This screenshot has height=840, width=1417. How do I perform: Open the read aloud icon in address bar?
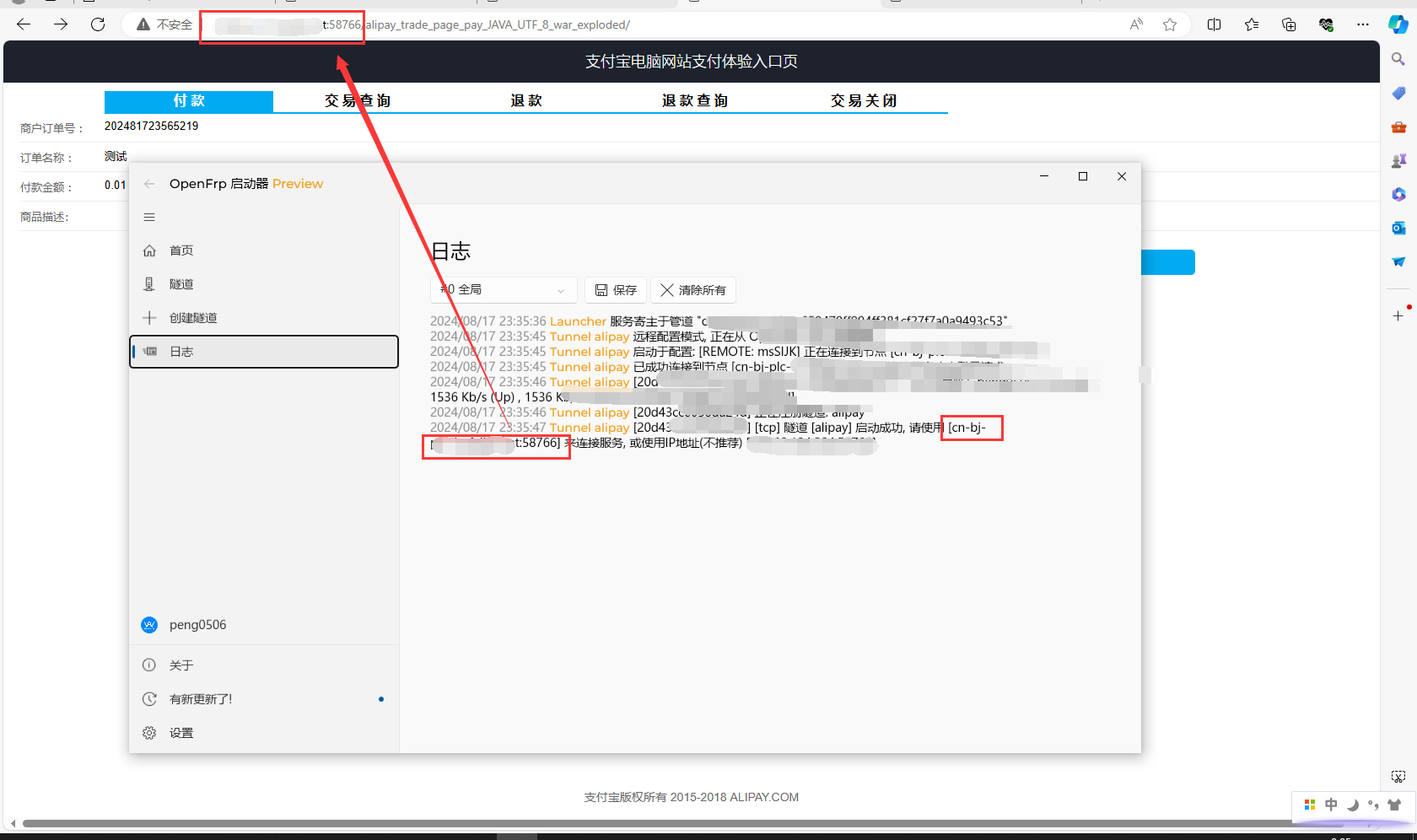tap(1136, 24)
